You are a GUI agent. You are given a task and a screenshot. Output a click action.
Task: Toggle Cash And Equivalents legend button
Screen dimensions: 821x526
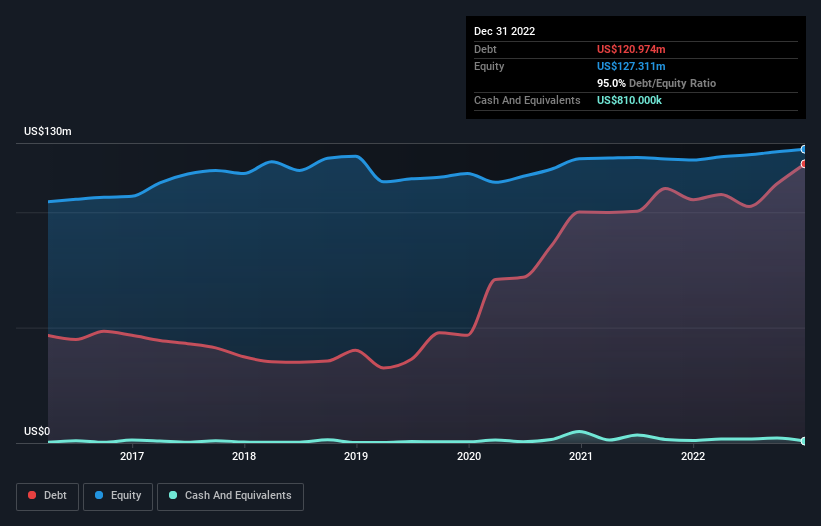[x=230, y=496]
